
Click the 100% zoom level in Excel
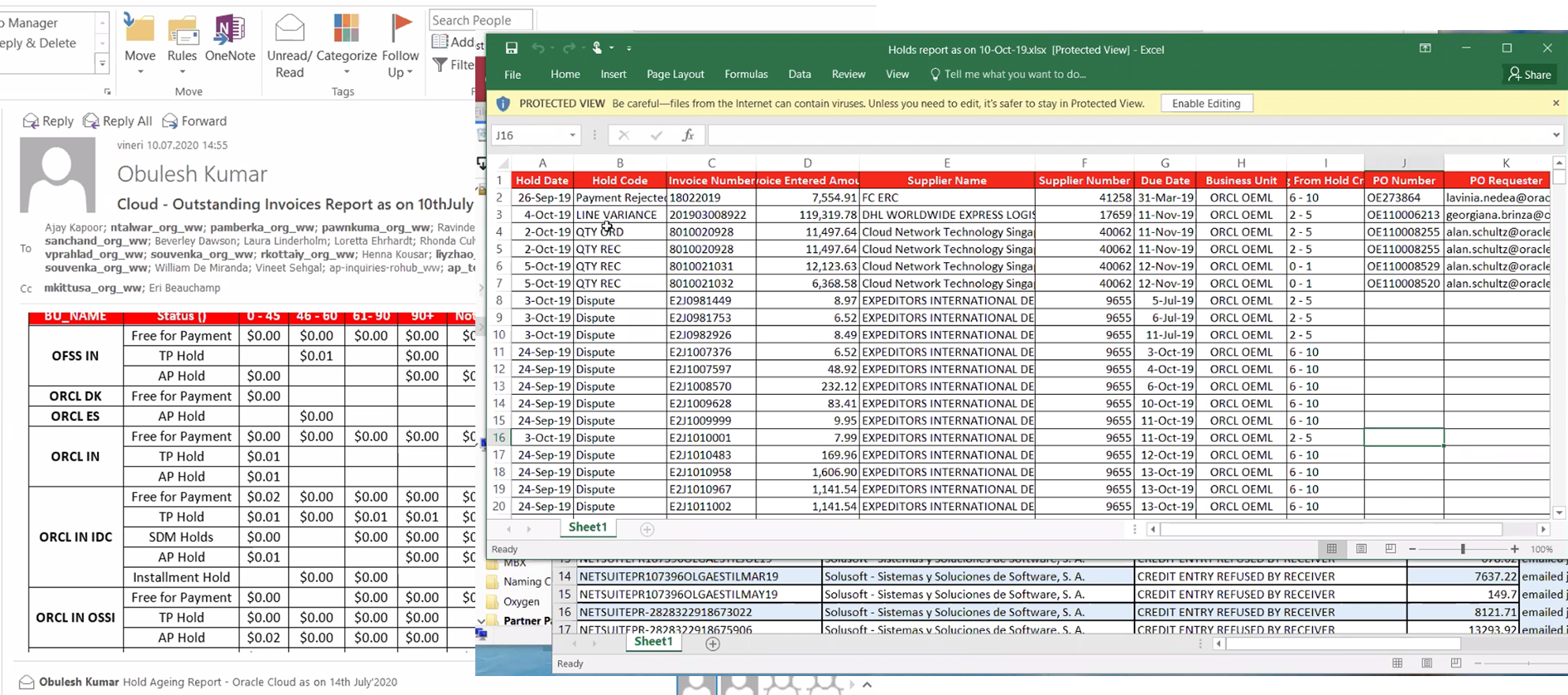coord(1542,549)
